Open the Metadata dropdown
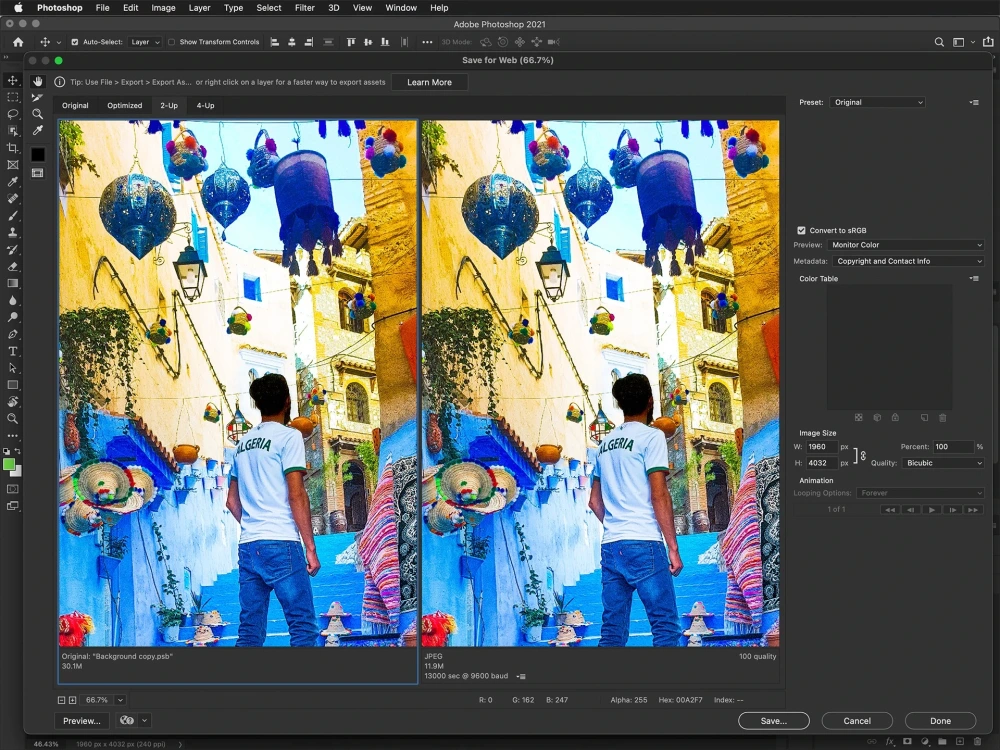This screenshot has width=1000, height=750. coord(908,261)
